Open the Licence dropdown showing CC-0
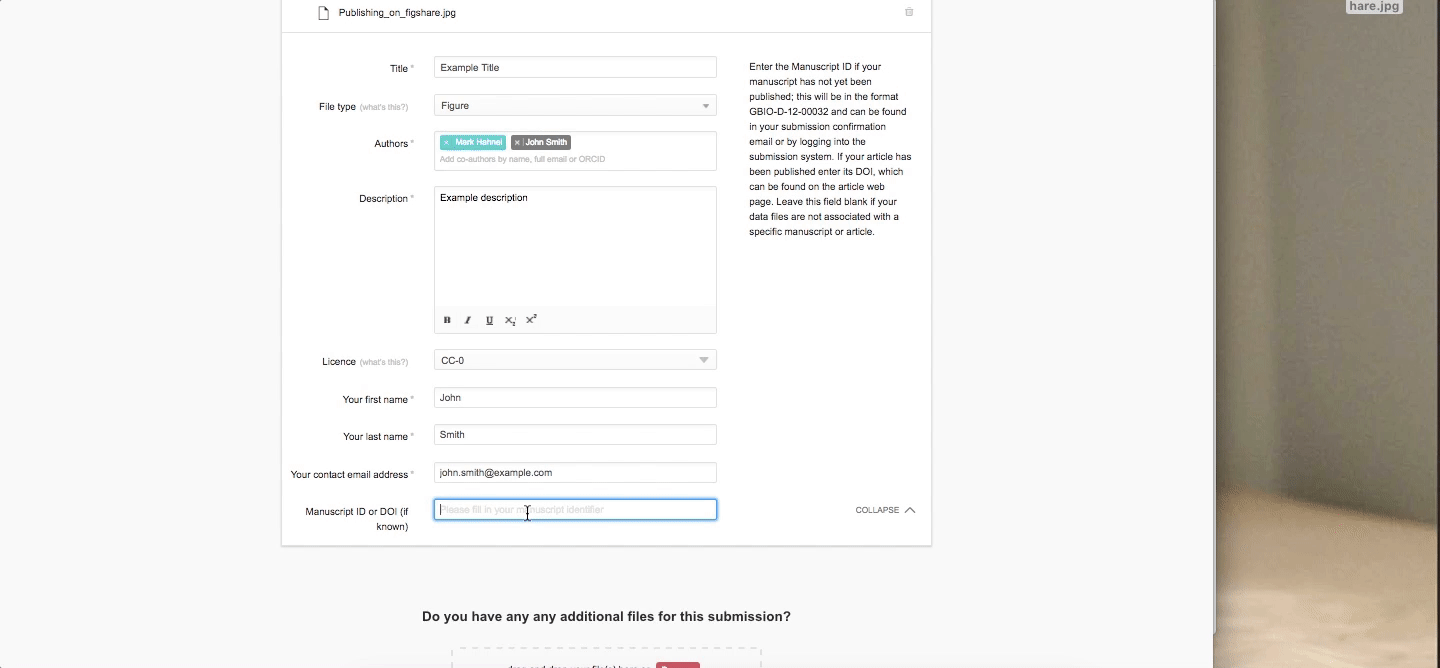 click(575, 360)
